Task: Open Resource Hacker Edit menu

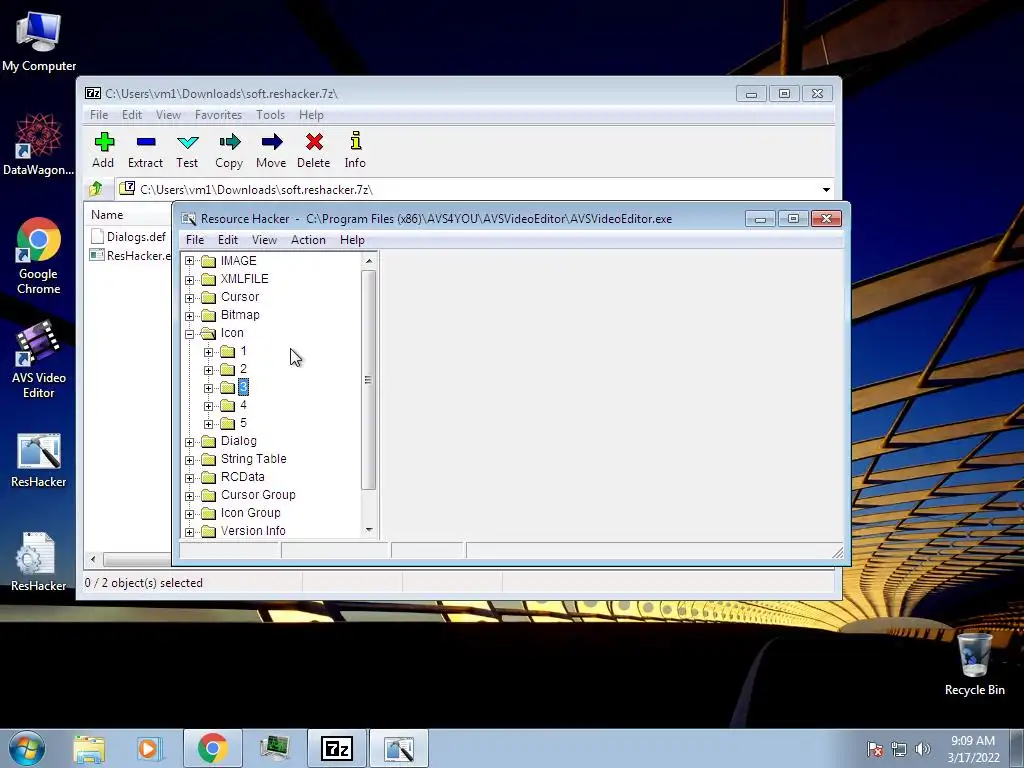Action: [x=228, y=240]
